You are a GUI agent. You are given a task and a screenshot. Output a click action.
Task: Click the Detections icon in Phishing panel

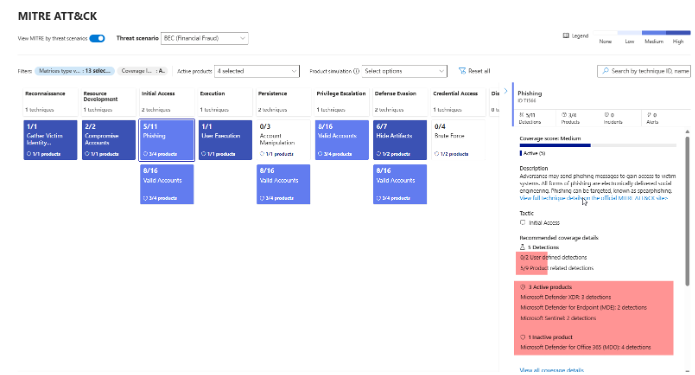coord(522,115)
